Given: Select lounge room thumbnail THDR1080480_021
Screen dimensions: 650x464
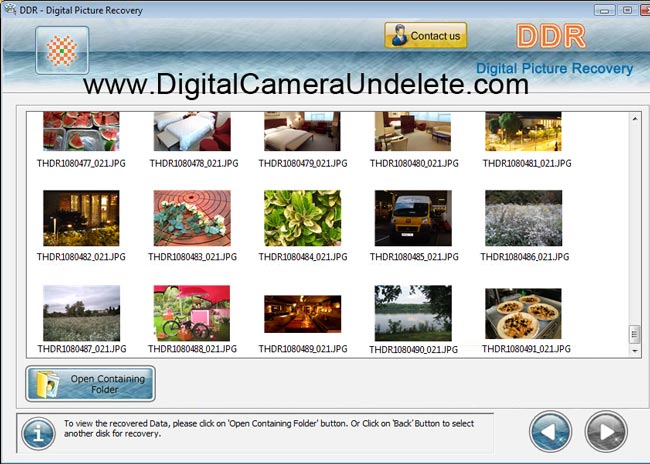Looking at the screenshot, I should (413, 131).
